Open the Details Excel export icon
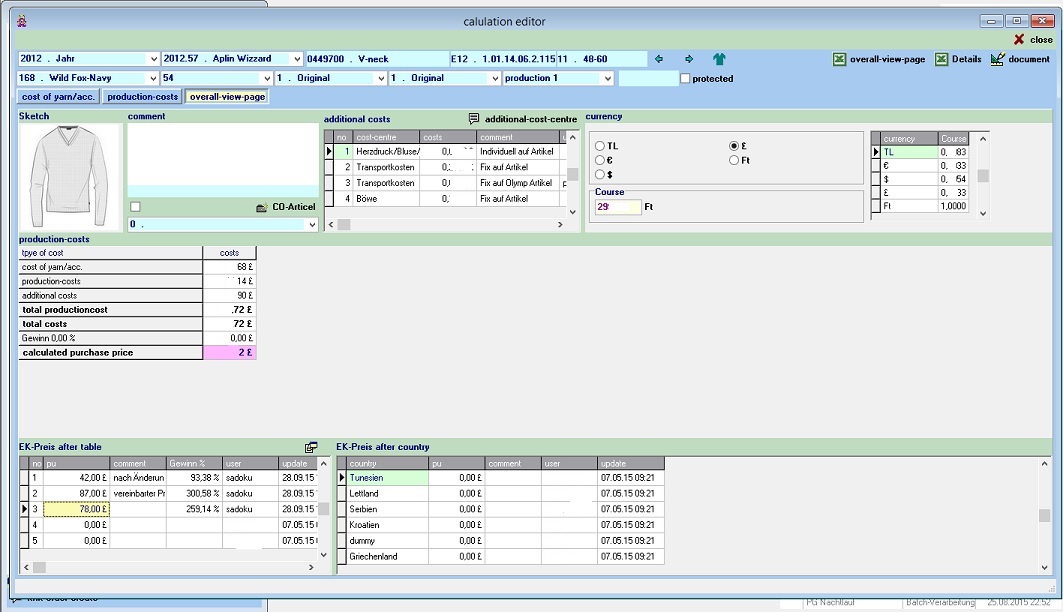Screen dimensions: 1063x612 click(942, 59)
